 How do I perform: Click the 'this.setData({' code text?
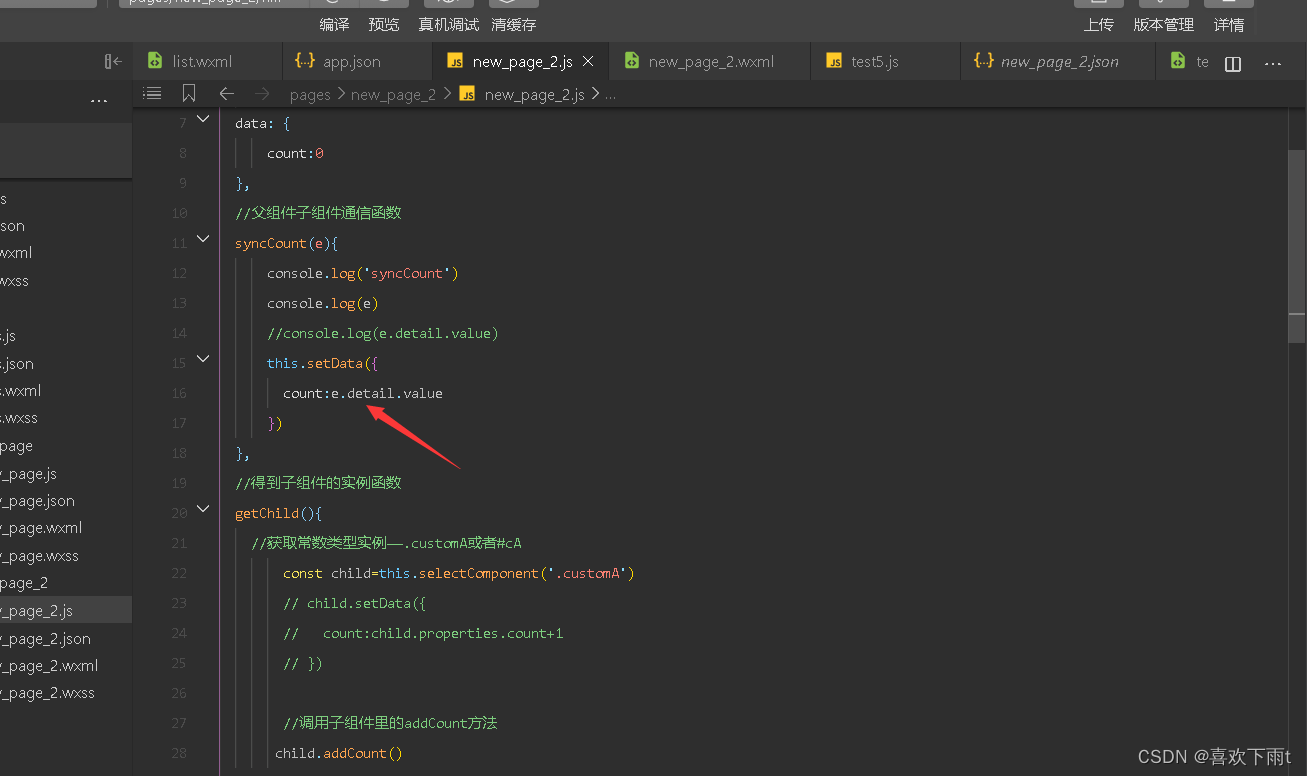[323, 363]
